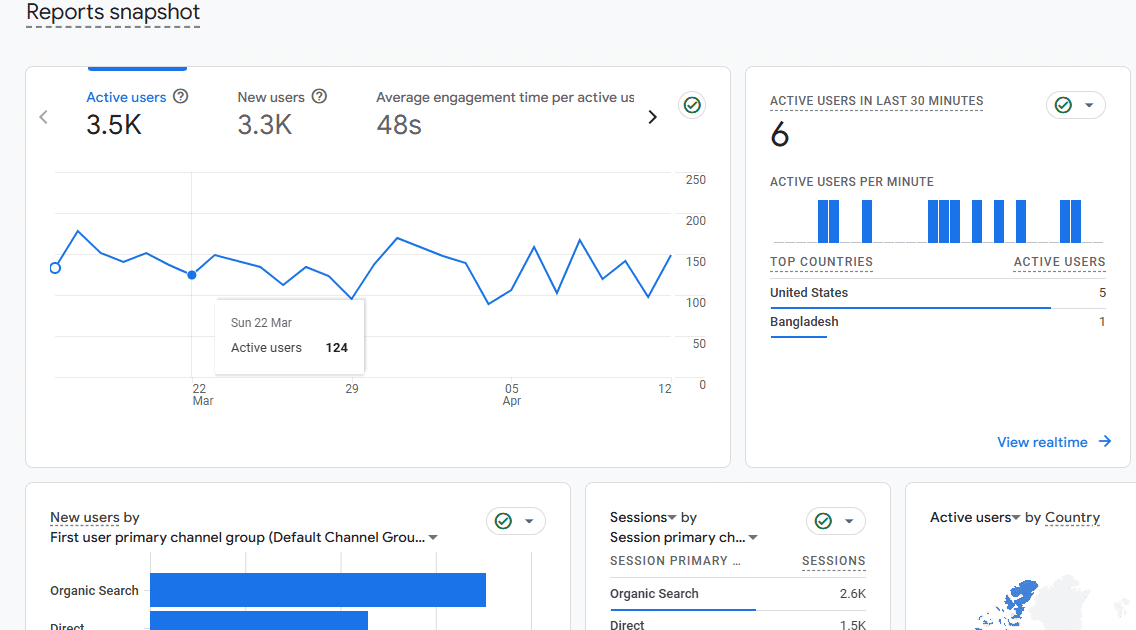Click the Country link in the Active users card
The image size is (1136, 630).
1072,517
